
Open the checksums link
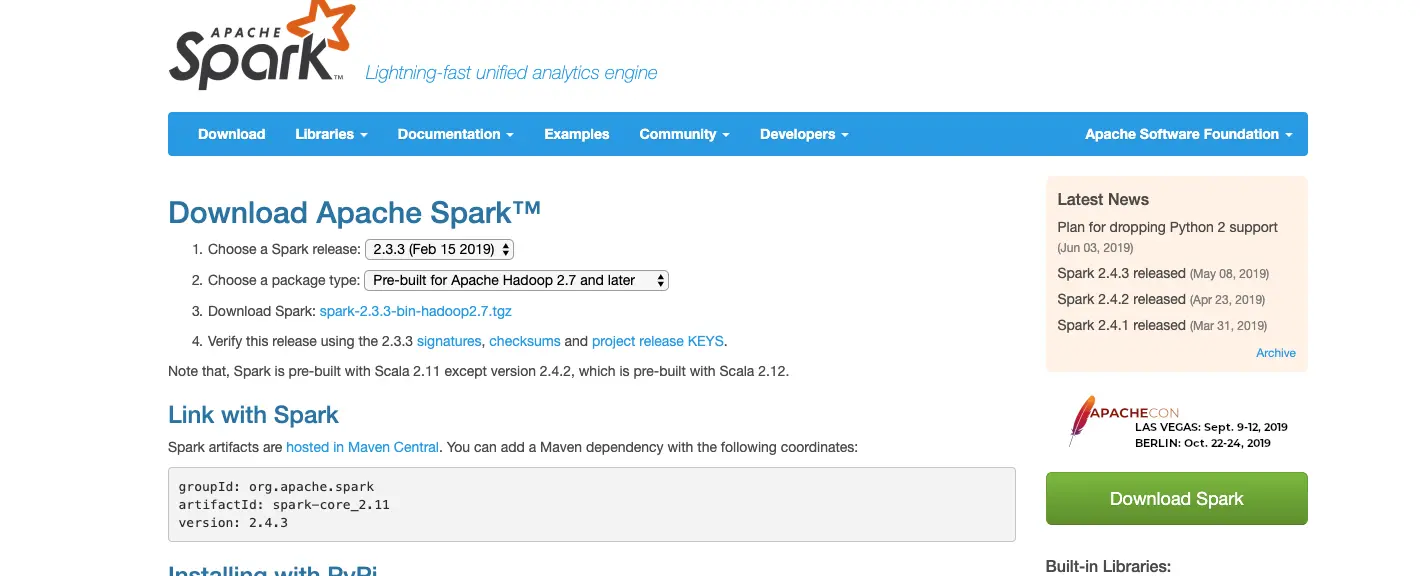(x=525, y=341)
